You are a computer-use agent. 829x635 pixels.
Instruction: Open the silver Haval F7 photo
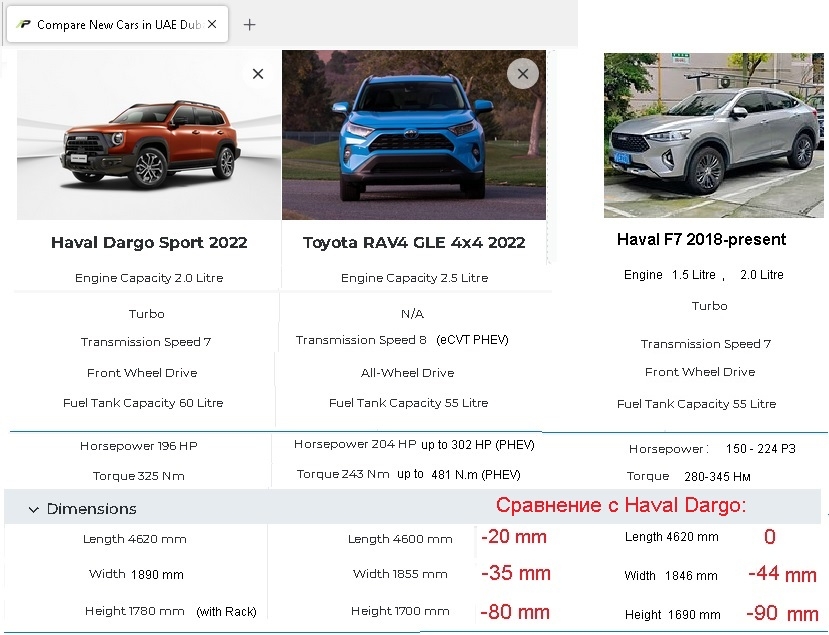point(714,135)
